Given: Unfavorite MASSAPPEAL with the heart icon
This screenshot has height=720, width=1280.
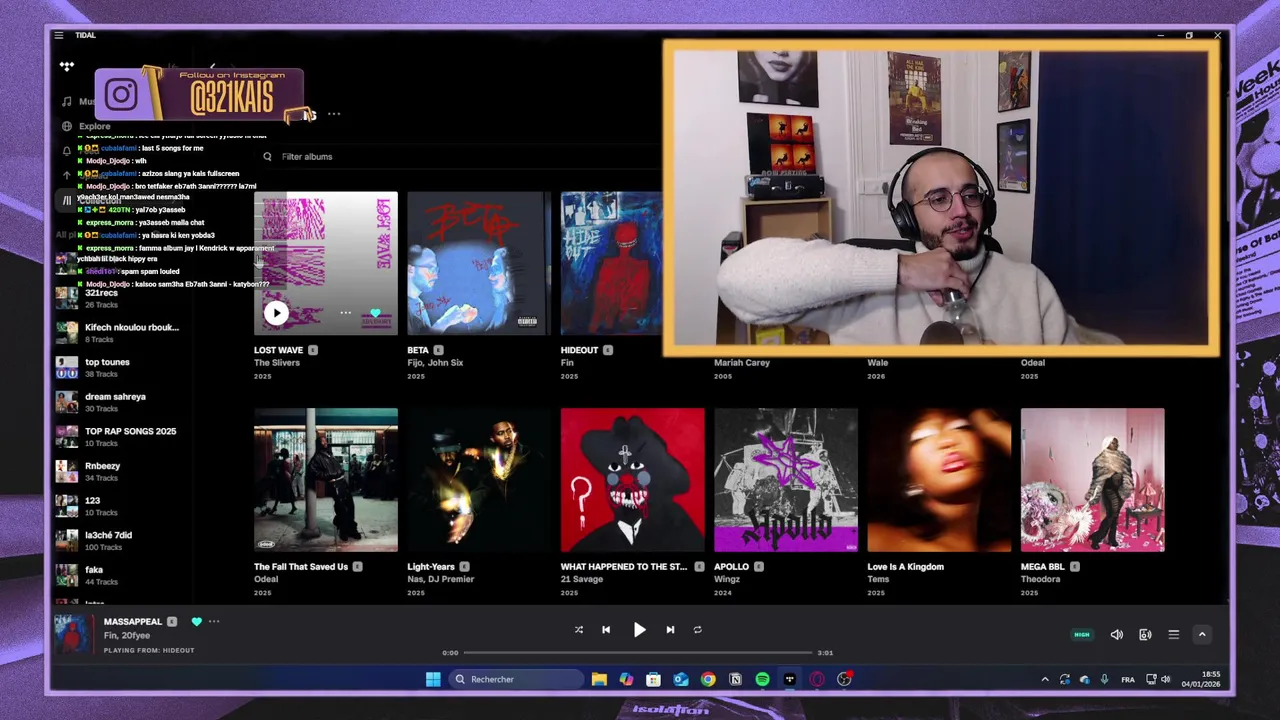Looking at the screenshot, I should (196, 622).
